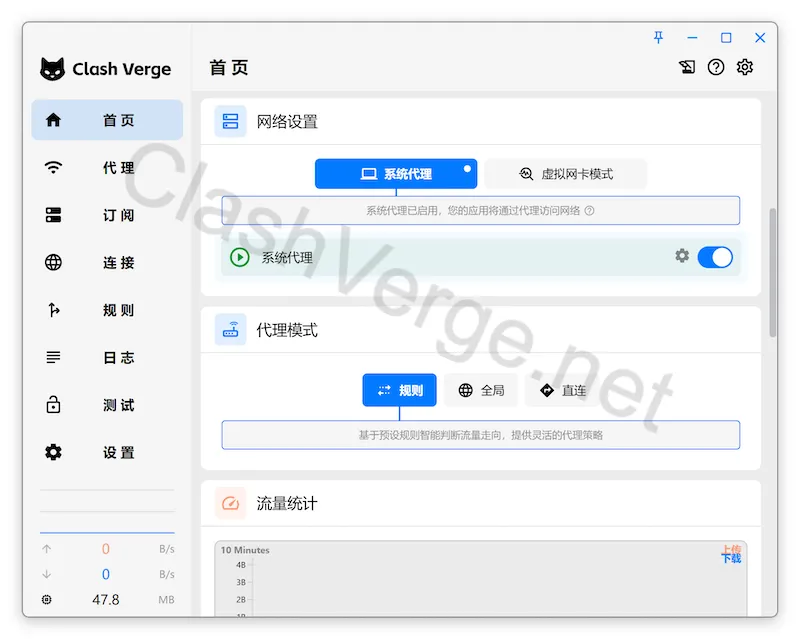This screenshot has height=639, width=800.
Task: Click the Clash Verge cat logo
Action: 53,68
